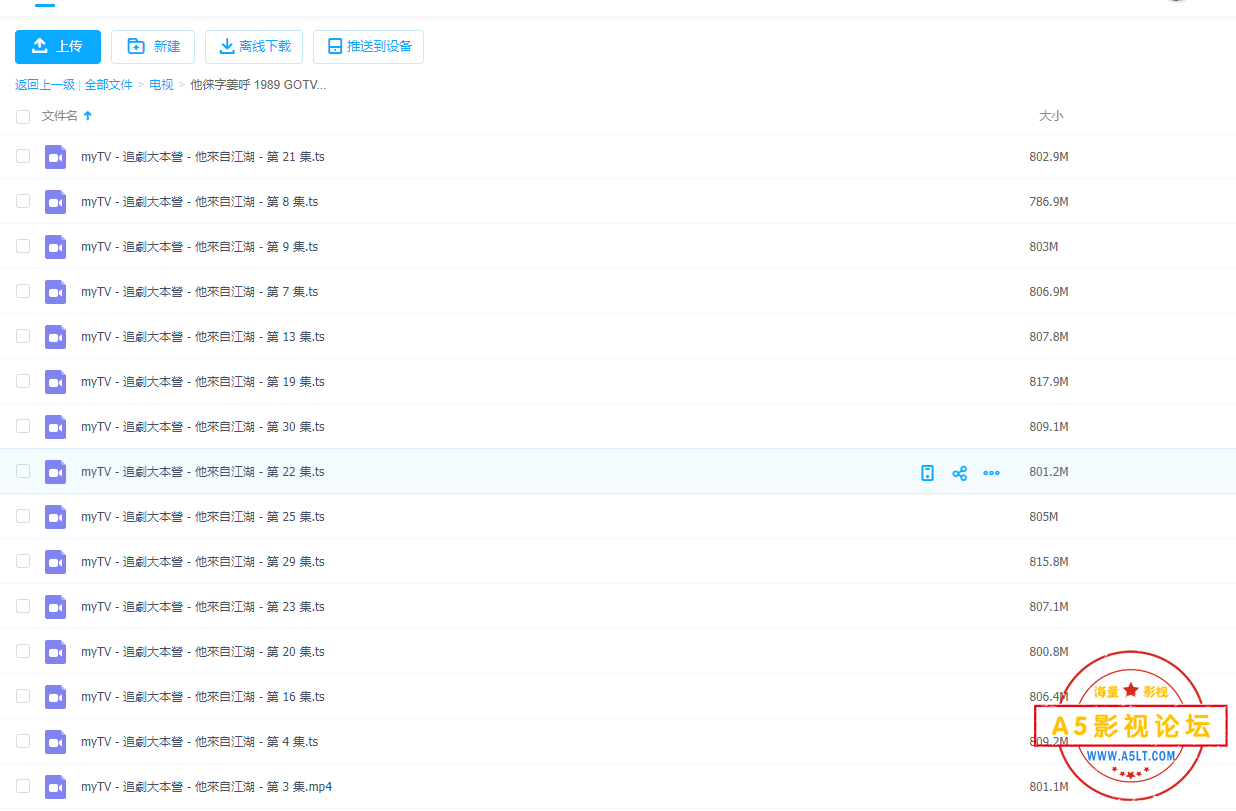Click video icon of 第 25 集.ts
1236x811 pixels.
(56, 517)
